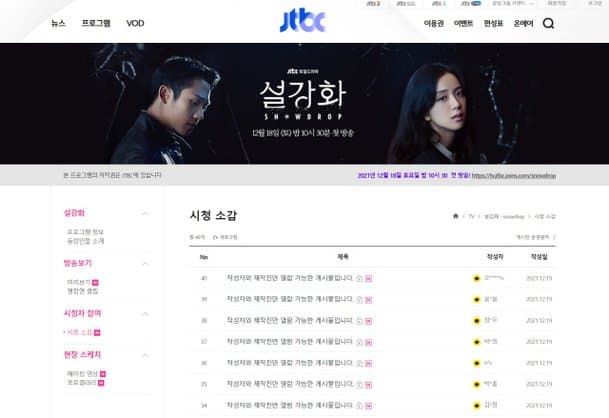
Task: Collapse the 설강화 sidebar section
Action: [x=145, y=213]
